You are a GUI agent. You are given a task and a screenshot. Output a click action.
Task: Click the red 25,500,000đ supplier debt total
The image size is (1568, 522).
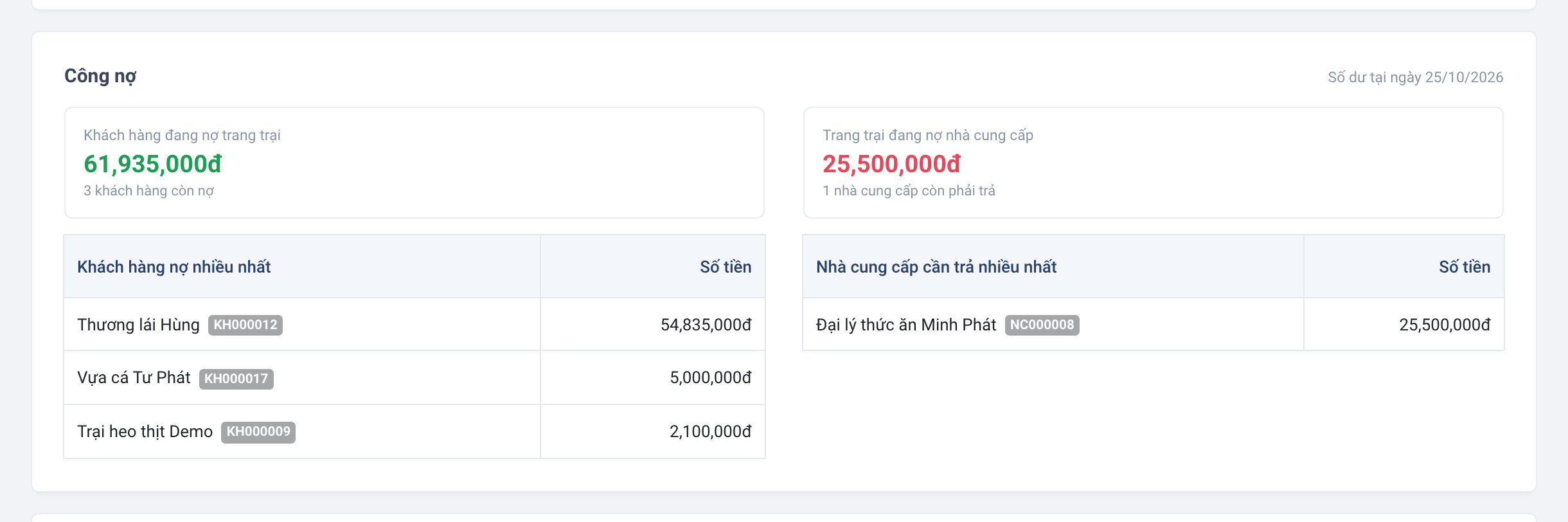892,164
